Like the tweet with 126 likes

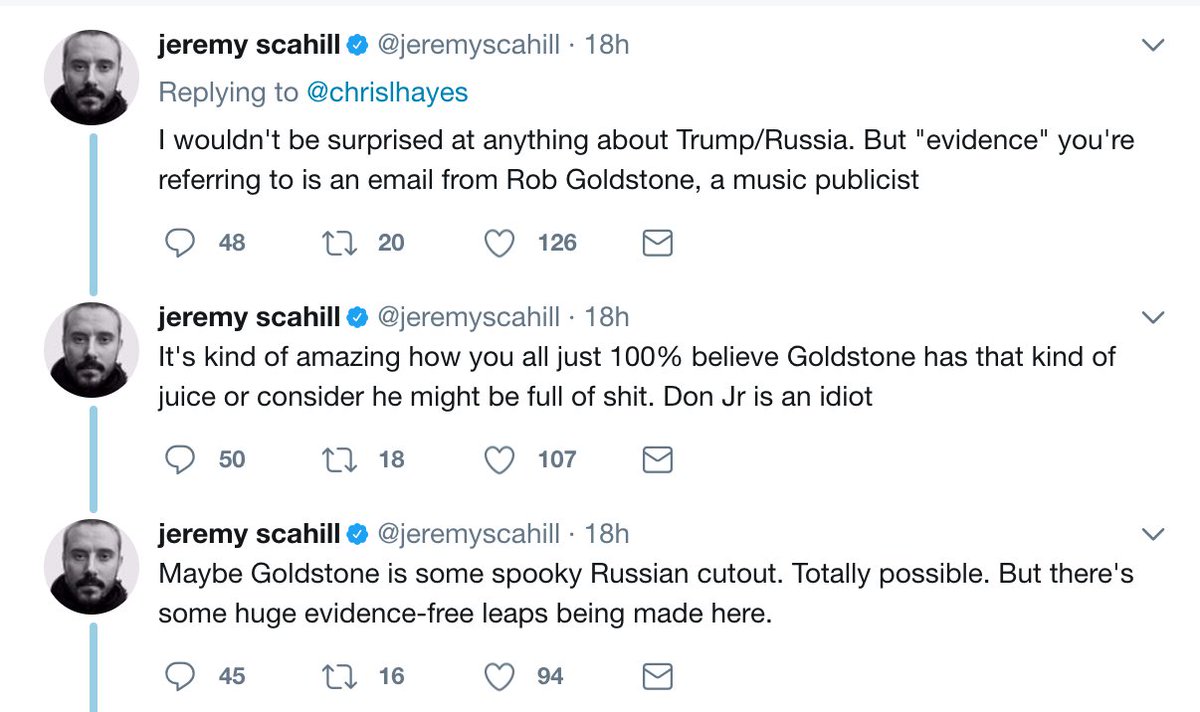(x=499, y=242)
